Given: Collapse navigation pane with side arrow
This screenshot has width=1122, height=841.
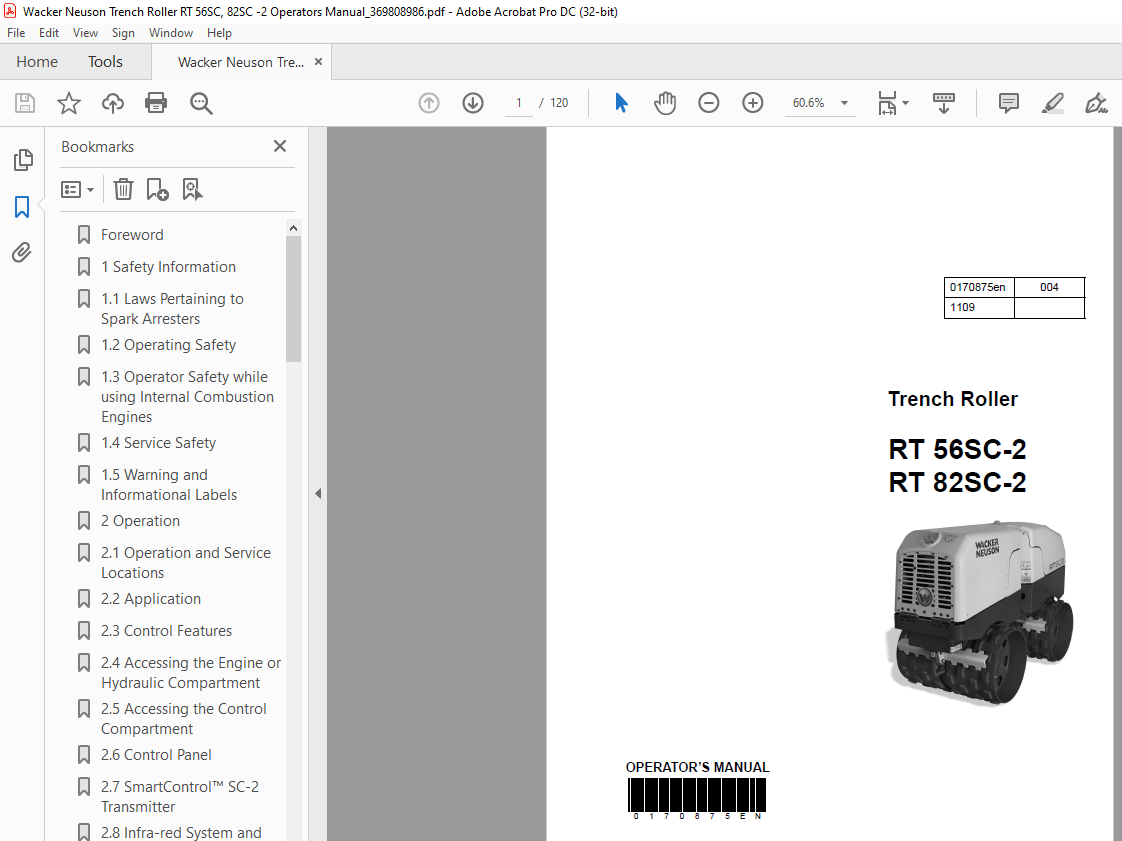Looking at the screenshot, I should pyautogui.click(x=318, y=493).
